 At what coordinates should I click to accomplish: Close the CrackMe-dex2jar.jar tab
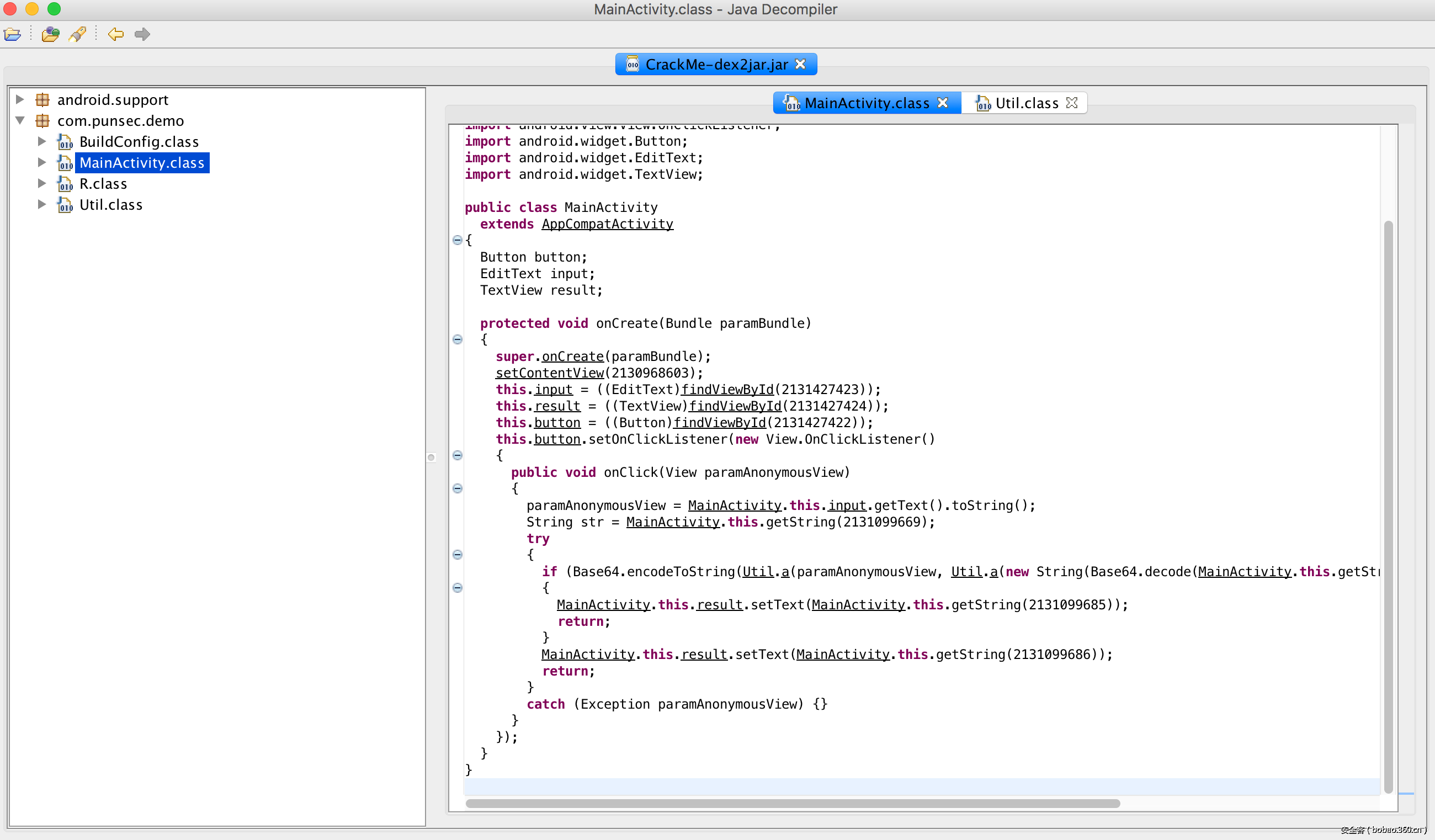(x=800, y=65)
